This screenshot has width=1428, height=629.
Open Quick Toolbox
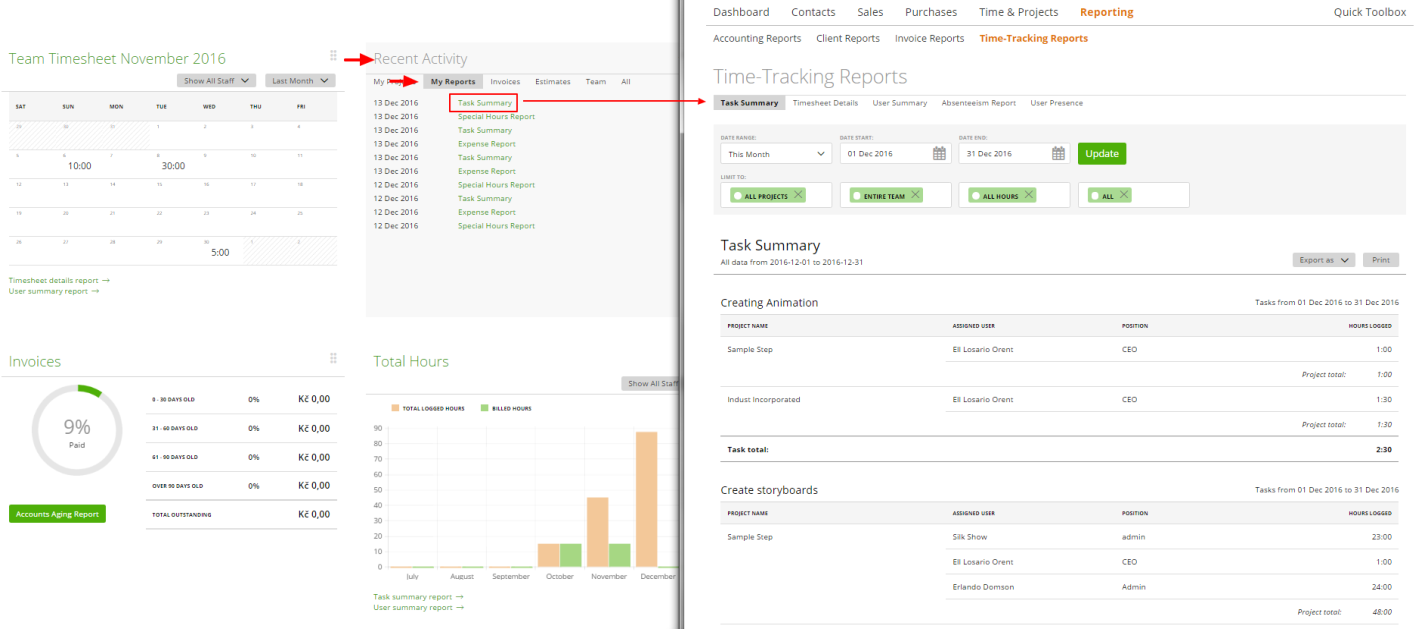pos(1370,12)
